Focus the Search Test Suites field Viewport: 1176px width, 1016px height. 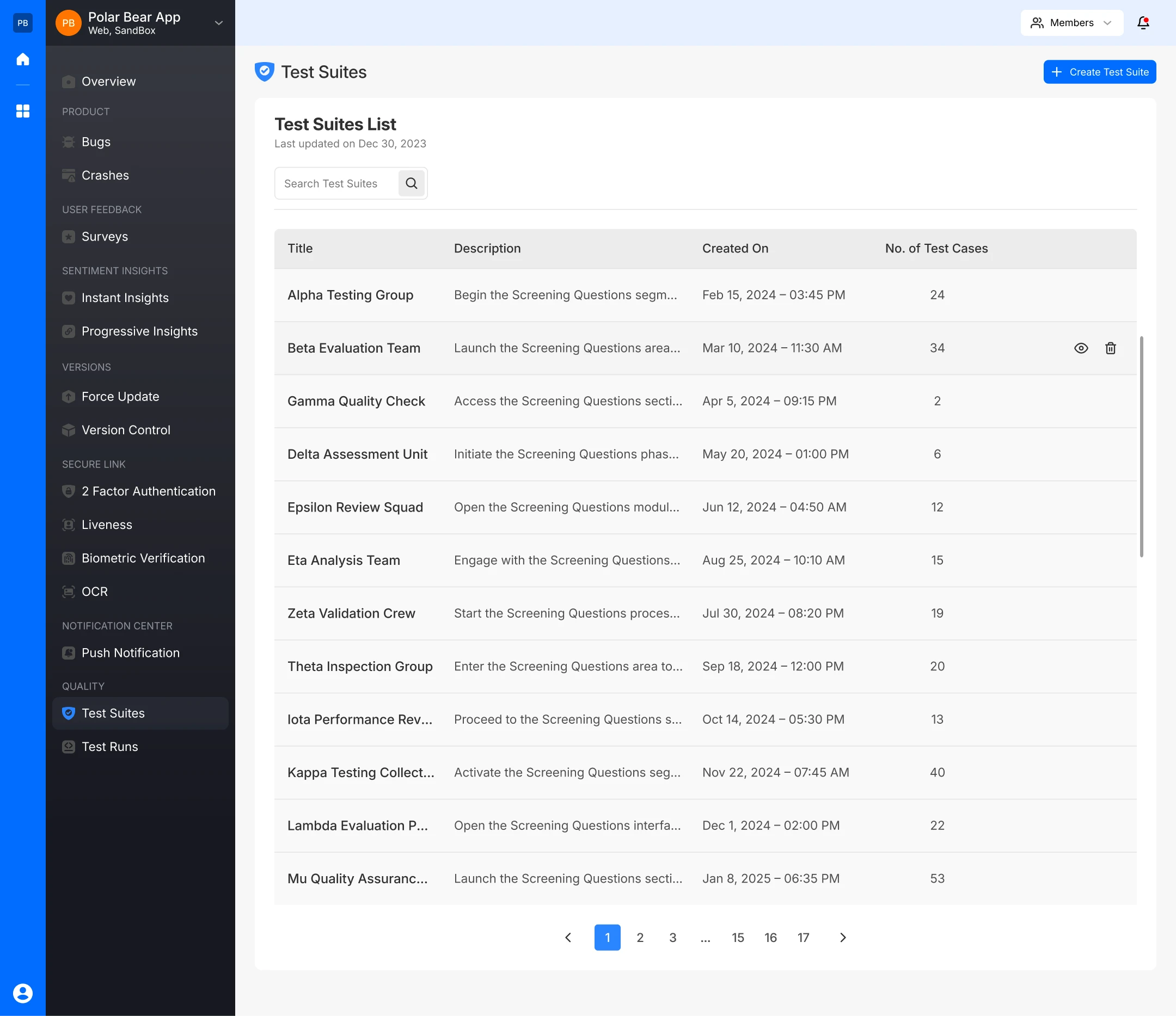click(x=336, y=183)
